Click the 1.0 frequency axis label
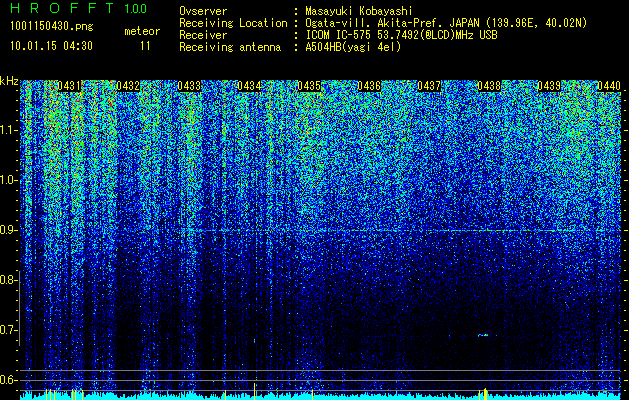 [9, 180]
